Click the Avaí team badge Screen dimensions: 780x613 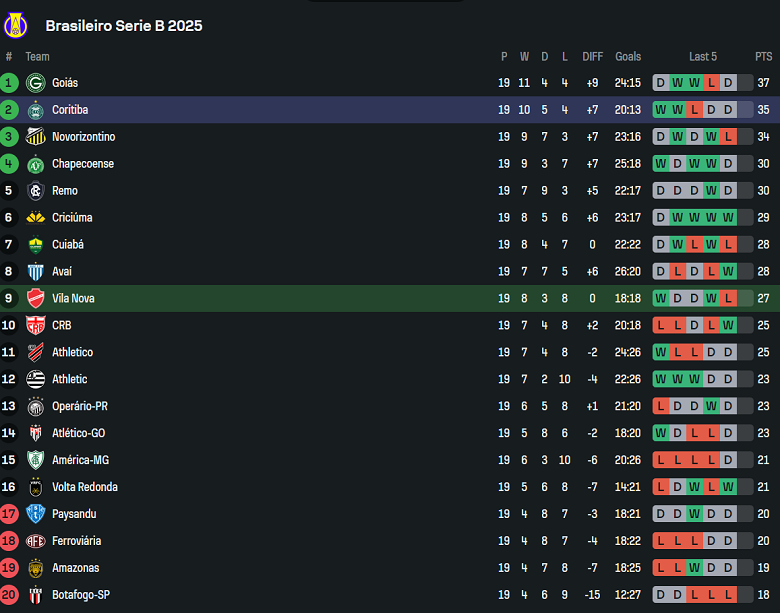pyautogui.click(x=36, y=272)
